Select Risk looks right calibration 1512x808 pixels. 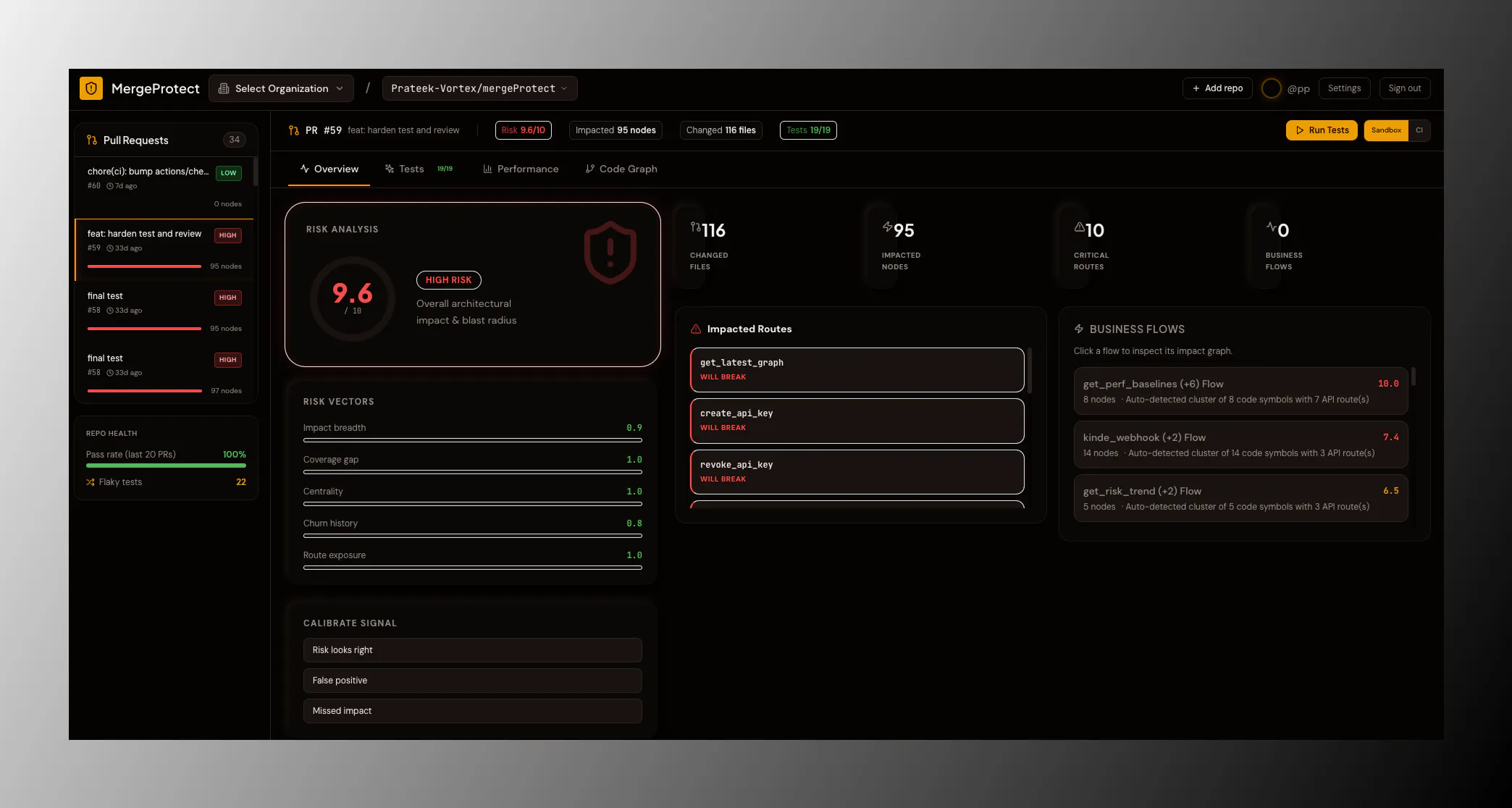[472, 650]
